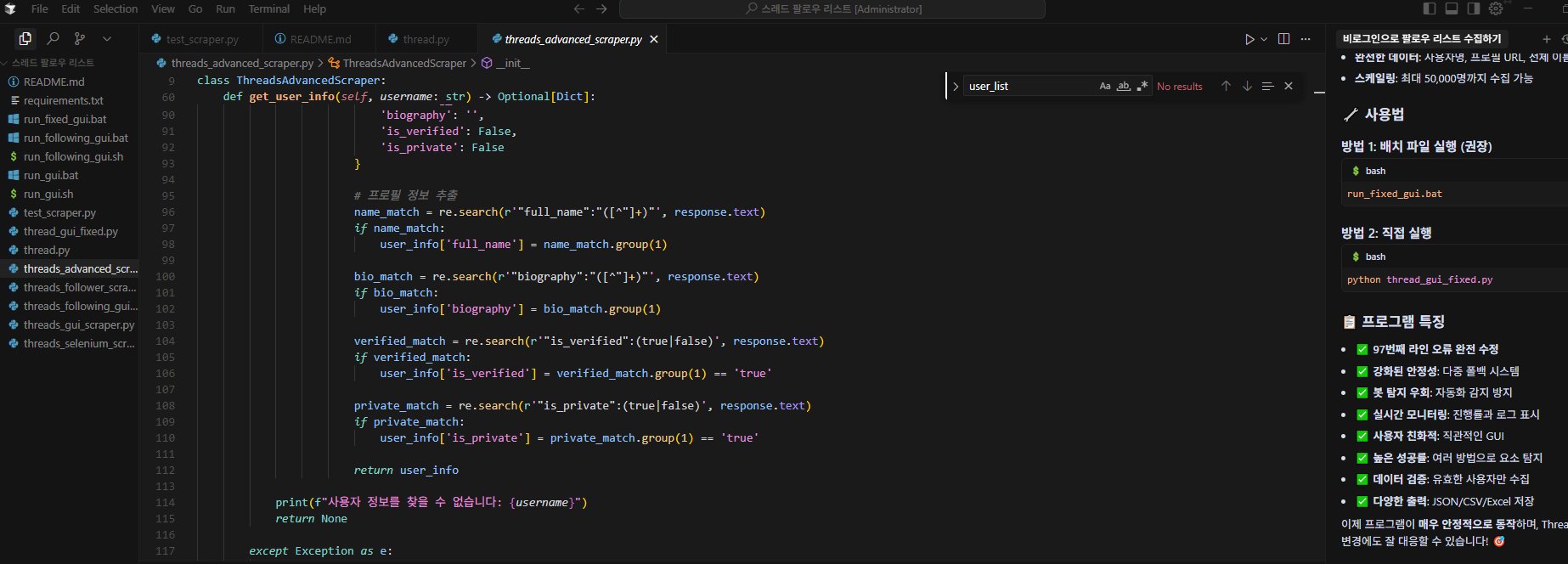
Task: Switch to the test_scraper.py tab
Action: [x=201, y=39]
